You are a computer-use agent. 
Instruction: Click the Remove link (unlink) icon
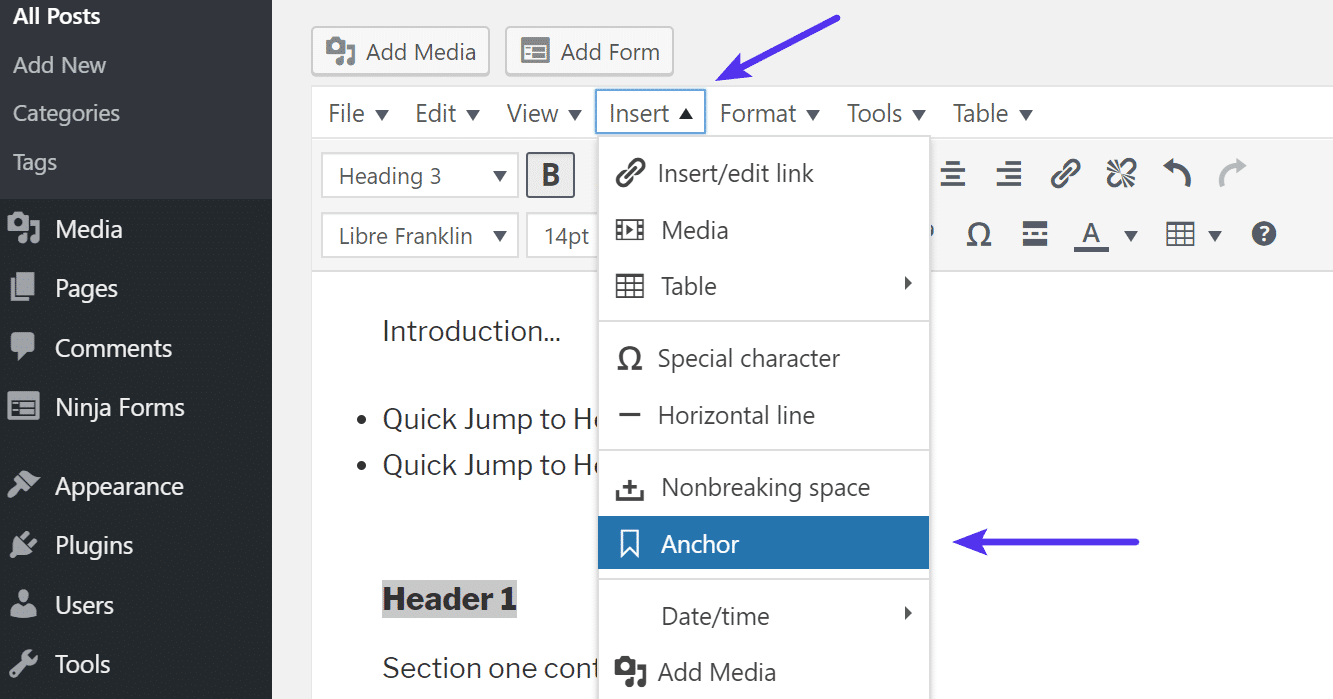(1121, 175)
